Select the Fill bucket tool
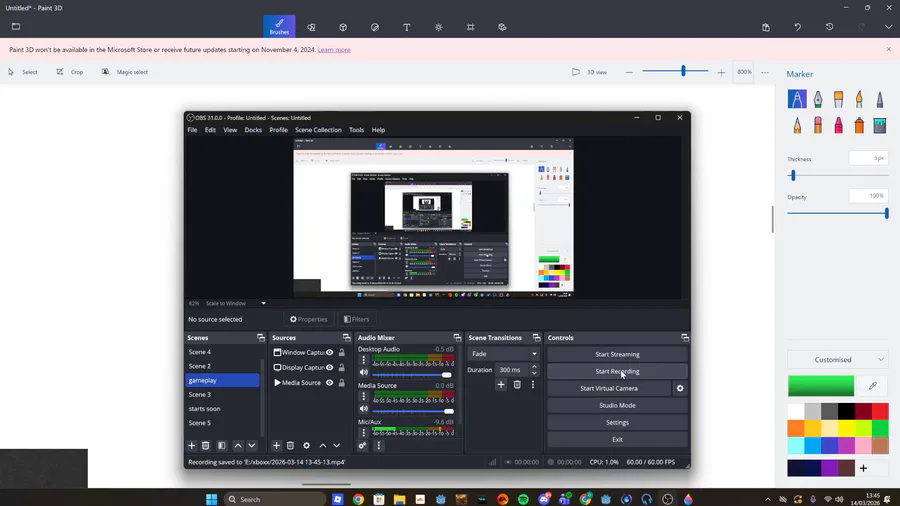This screenshot has height=506, width=900. click(x=880, y=124)
